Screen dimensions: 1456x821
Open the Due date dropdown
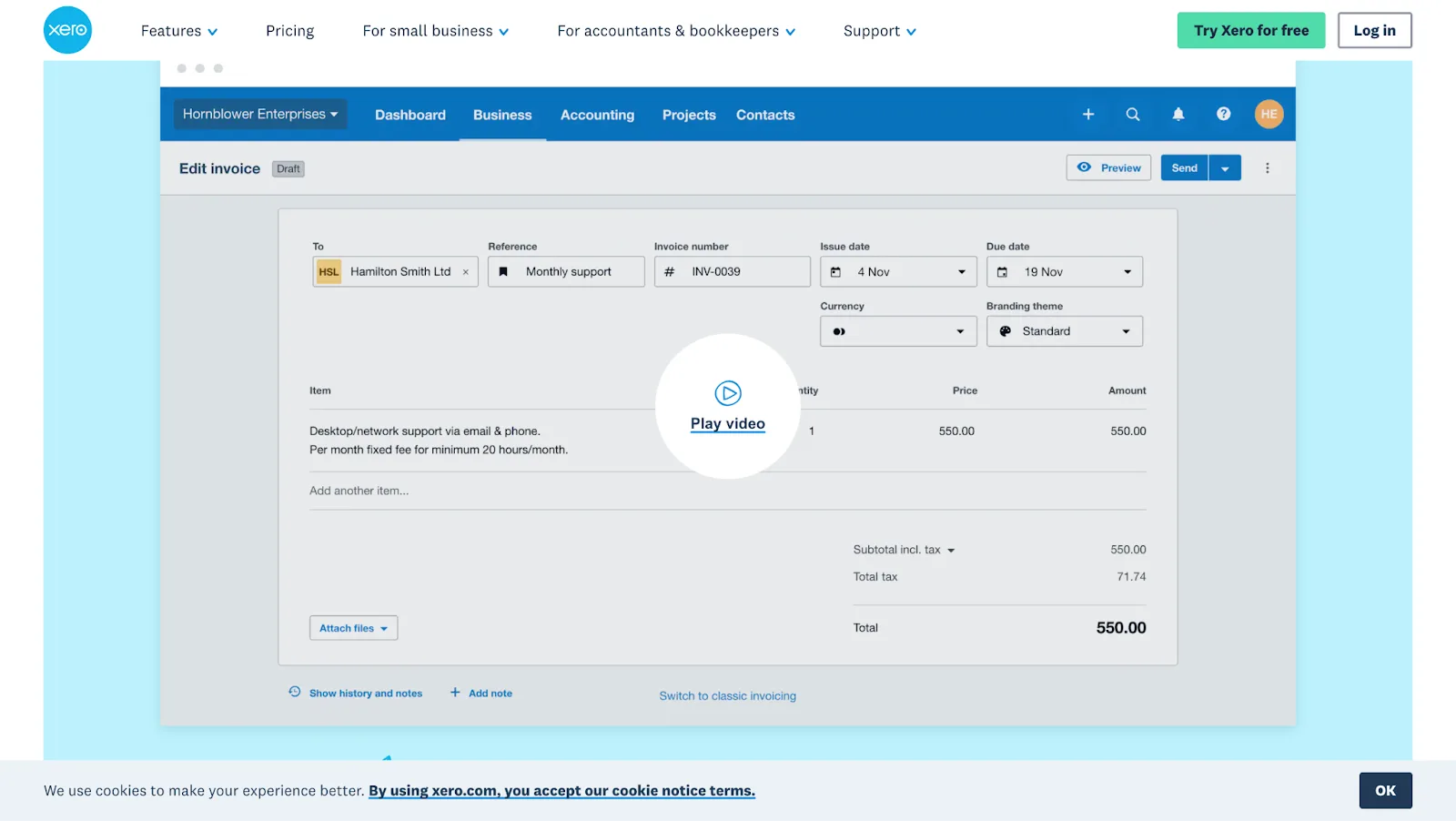click(x=1065, y=272)
